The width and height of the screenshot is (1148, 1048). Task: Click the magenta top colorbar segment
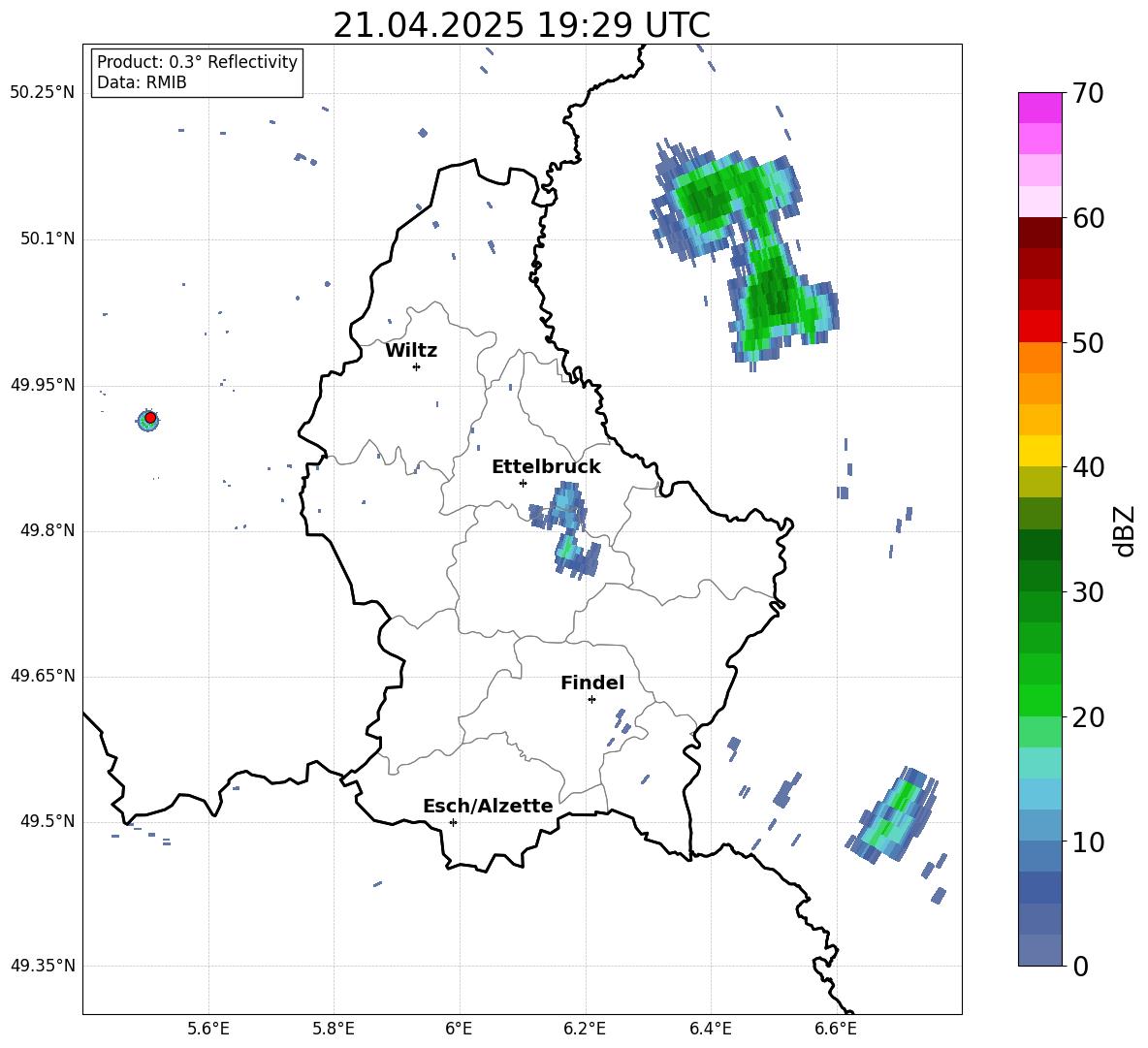[1039, 108]
